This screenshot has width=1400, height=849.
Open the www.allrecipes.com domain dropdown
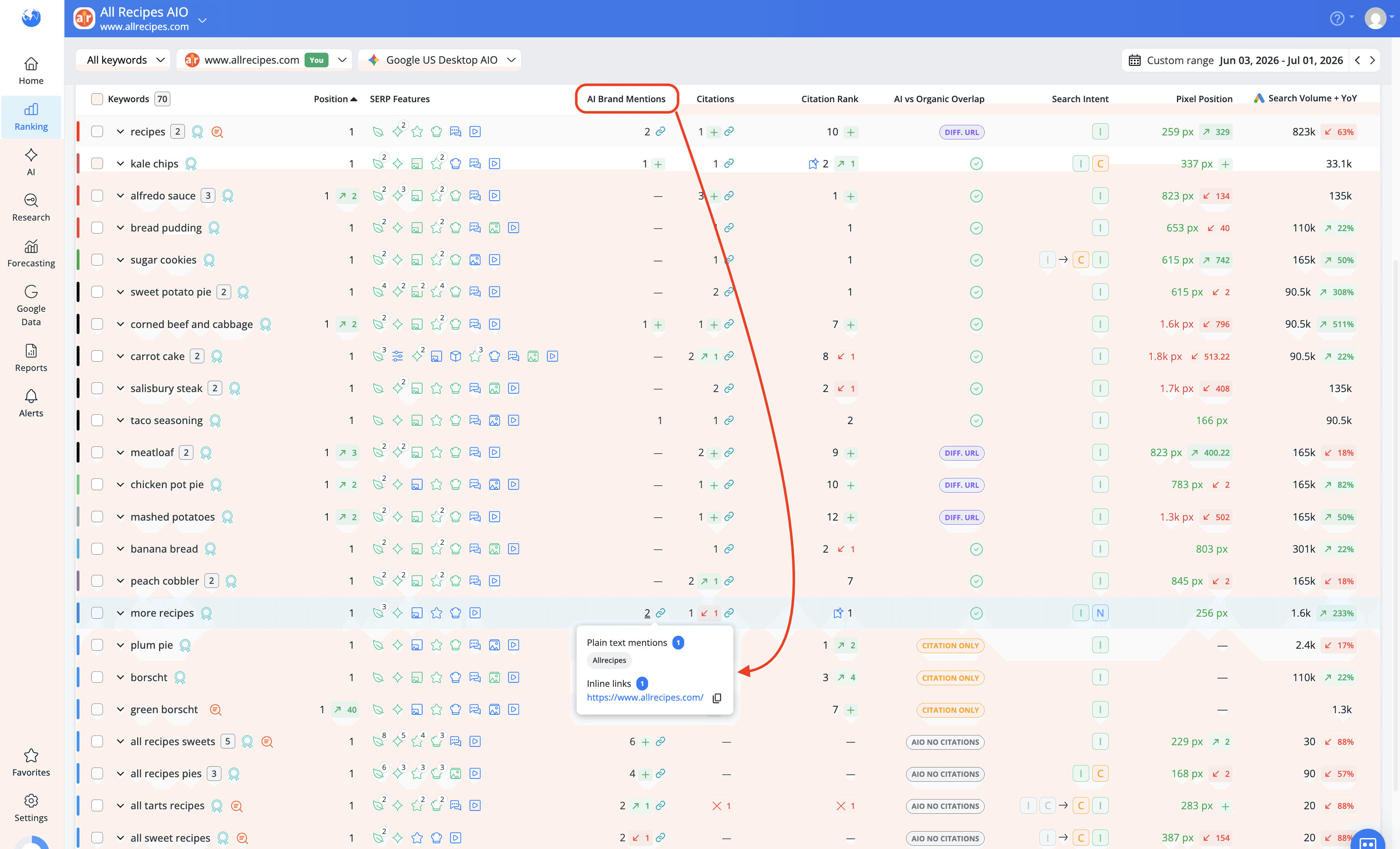pos(265,60)
